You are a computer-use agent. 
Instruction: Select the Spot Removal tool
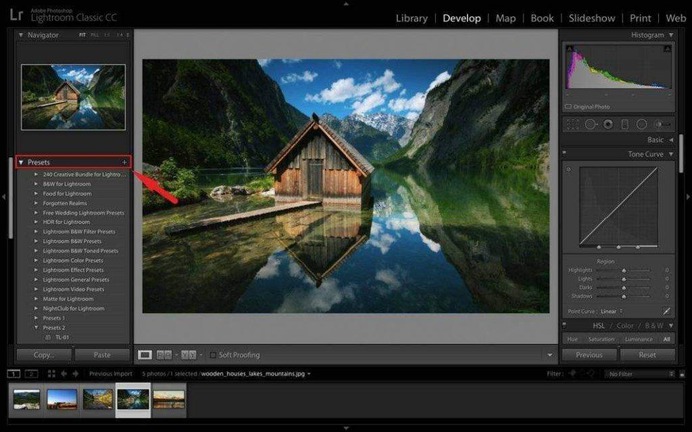click(x=590, y=124)
